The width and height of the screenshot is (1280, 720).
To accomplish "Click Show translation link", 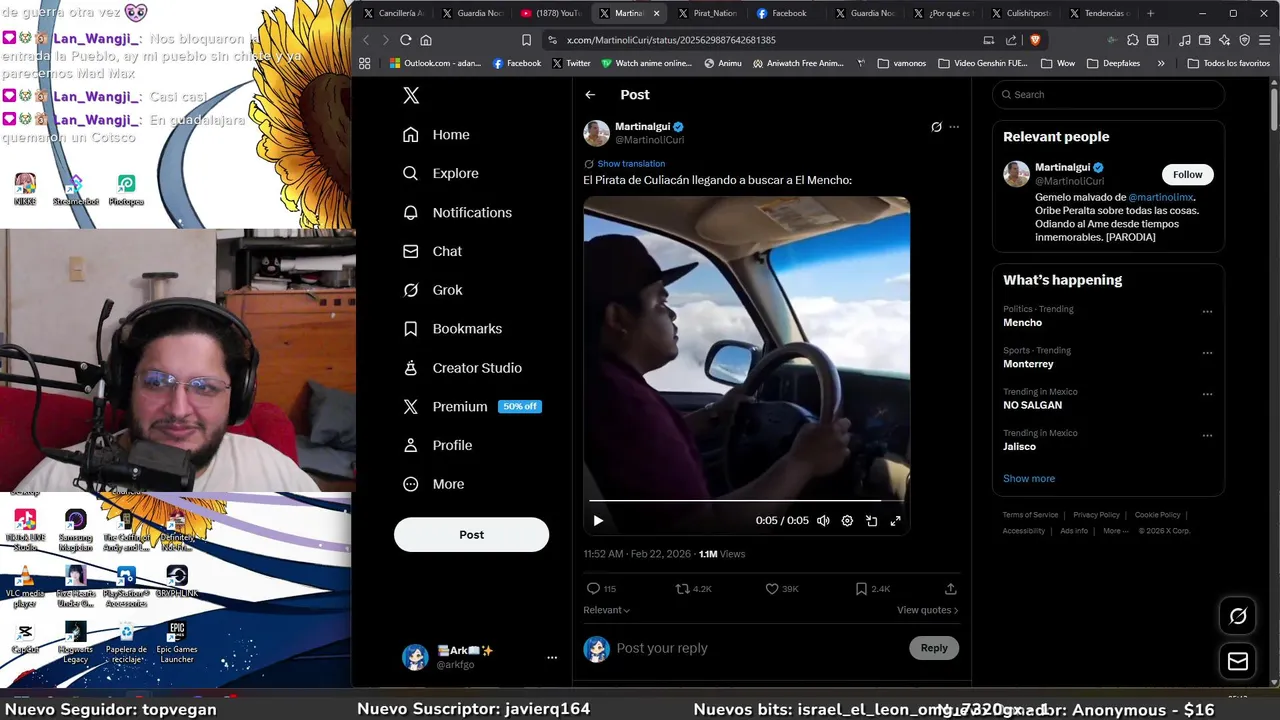I will coord(631,164).
